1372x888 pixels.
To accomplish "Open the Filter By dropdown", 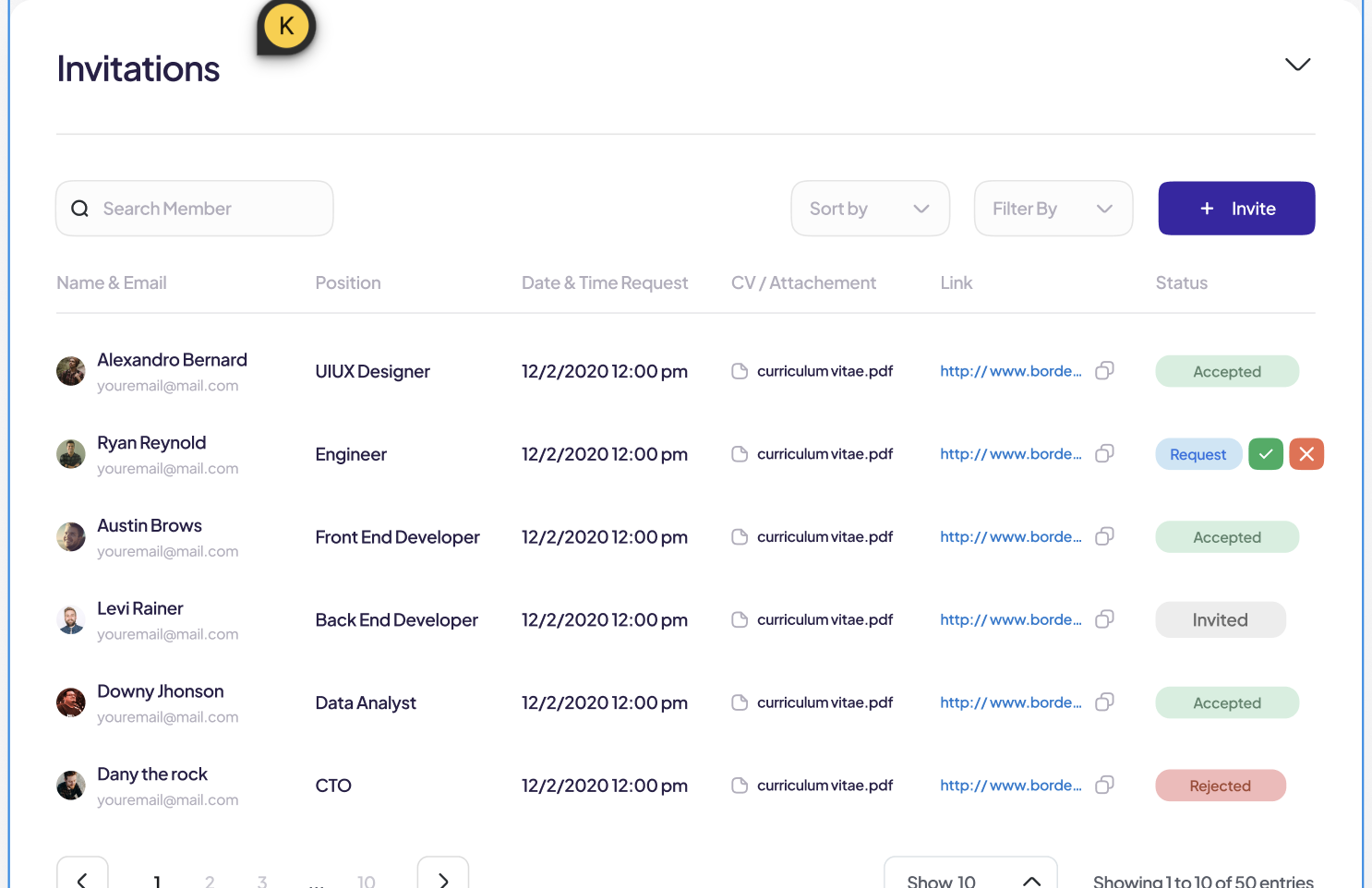I will [1053, 209].
